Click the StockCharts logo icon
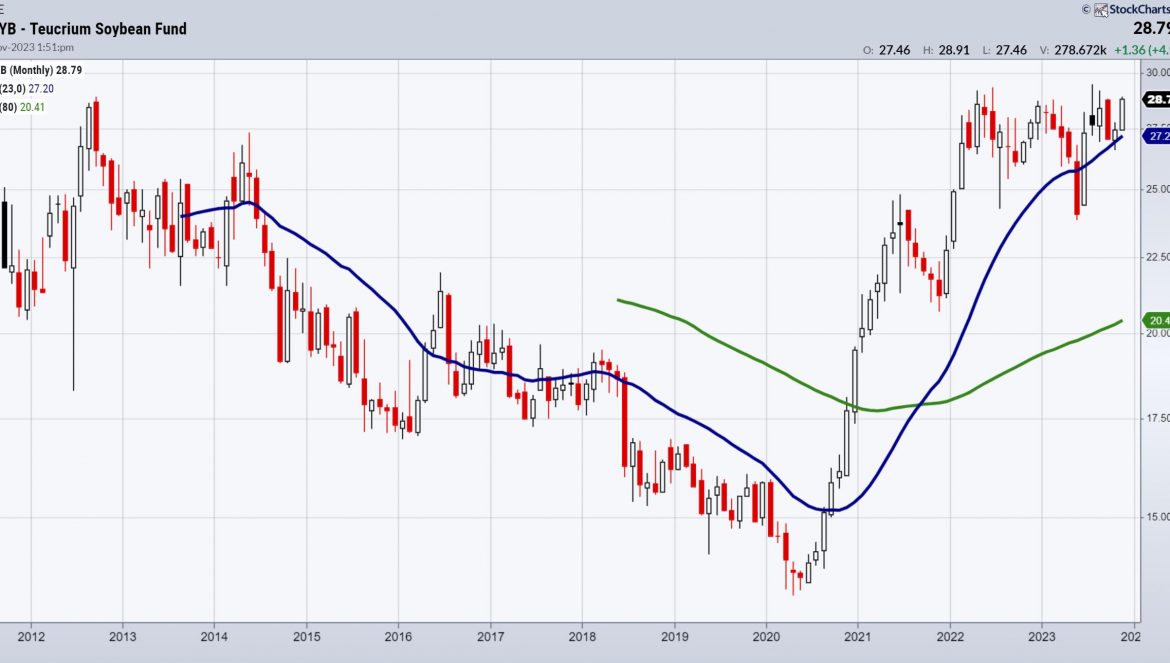This screenshot has width=1170, height=663. 1101,10
